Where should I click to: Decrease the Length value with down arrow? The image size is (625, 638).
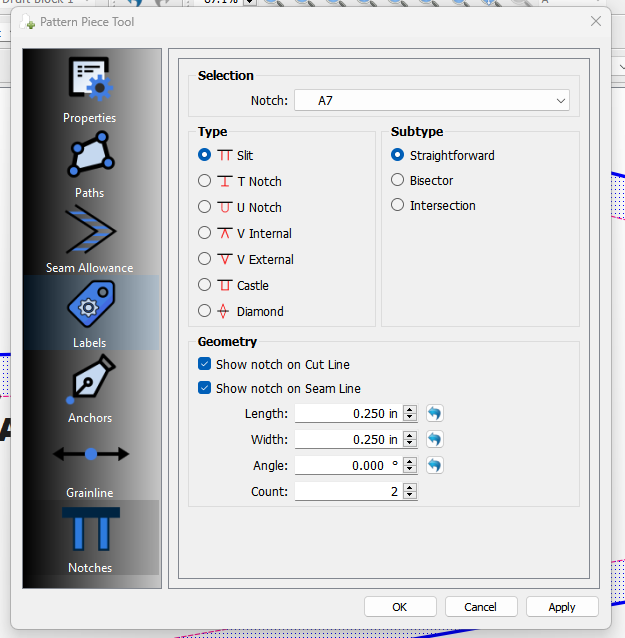[x=410, y=417]
